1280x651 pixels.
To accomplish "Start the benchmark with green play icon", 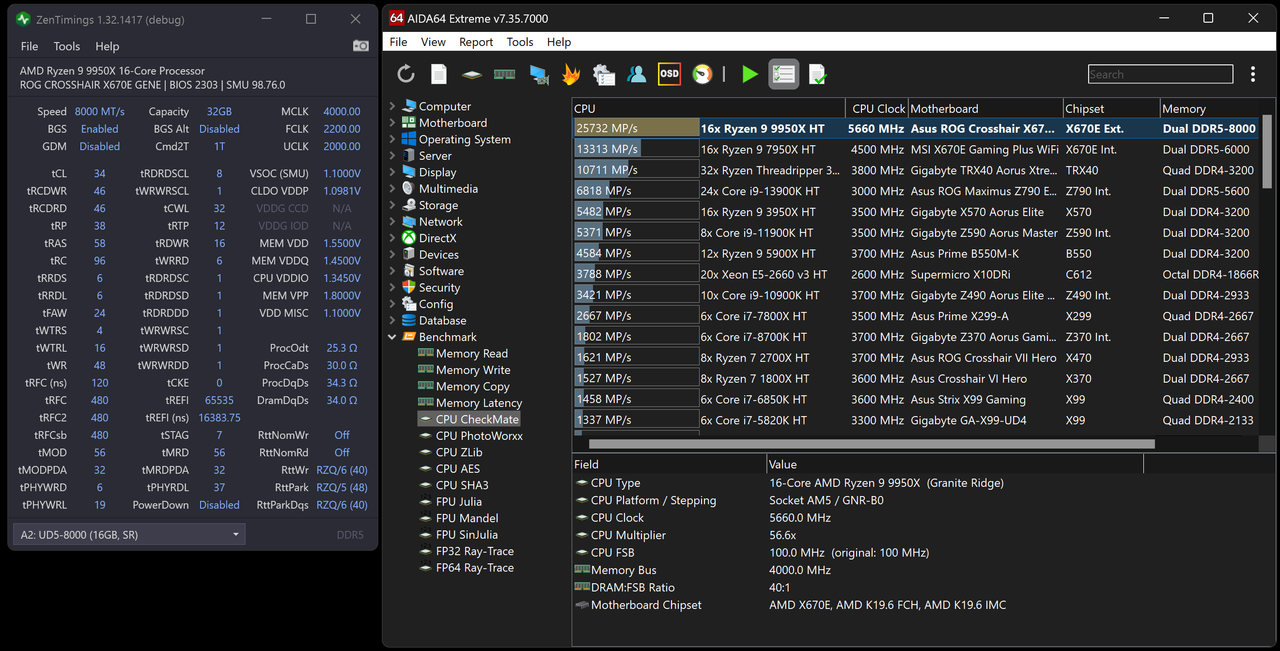I will (x=749, y=74).
